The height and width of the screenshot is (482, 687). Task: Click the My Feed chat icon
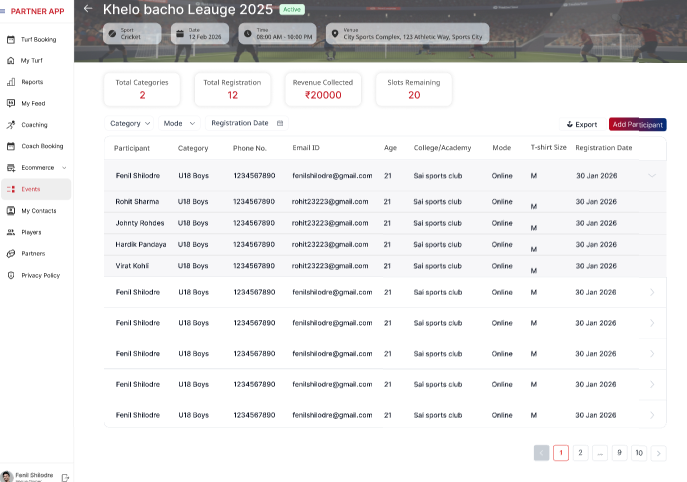(x=11, y=103)
